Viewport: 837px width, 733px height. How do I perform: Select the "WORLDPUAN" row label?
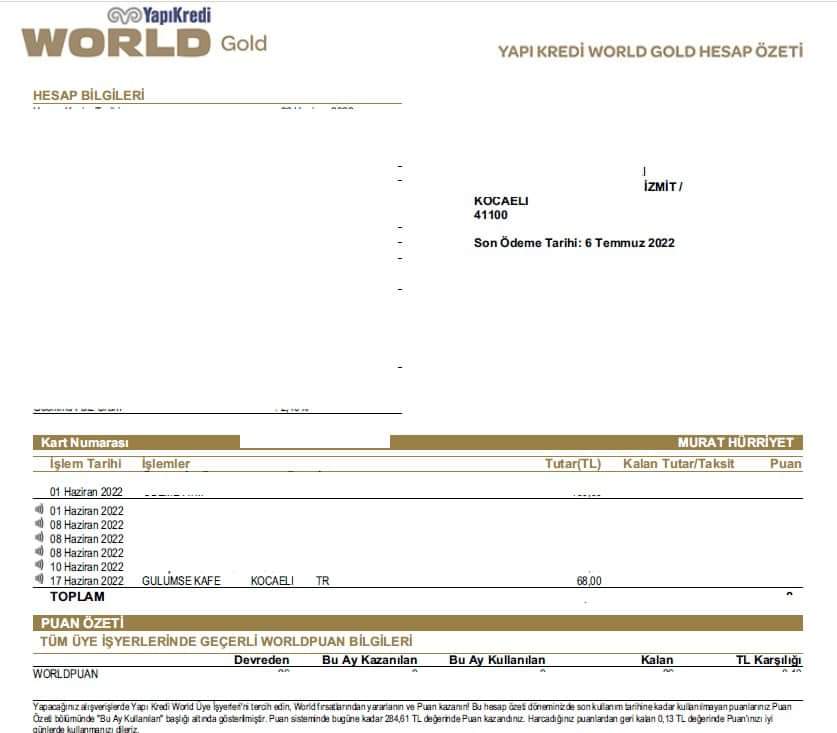pyautogui.click(x=65, y=674)
